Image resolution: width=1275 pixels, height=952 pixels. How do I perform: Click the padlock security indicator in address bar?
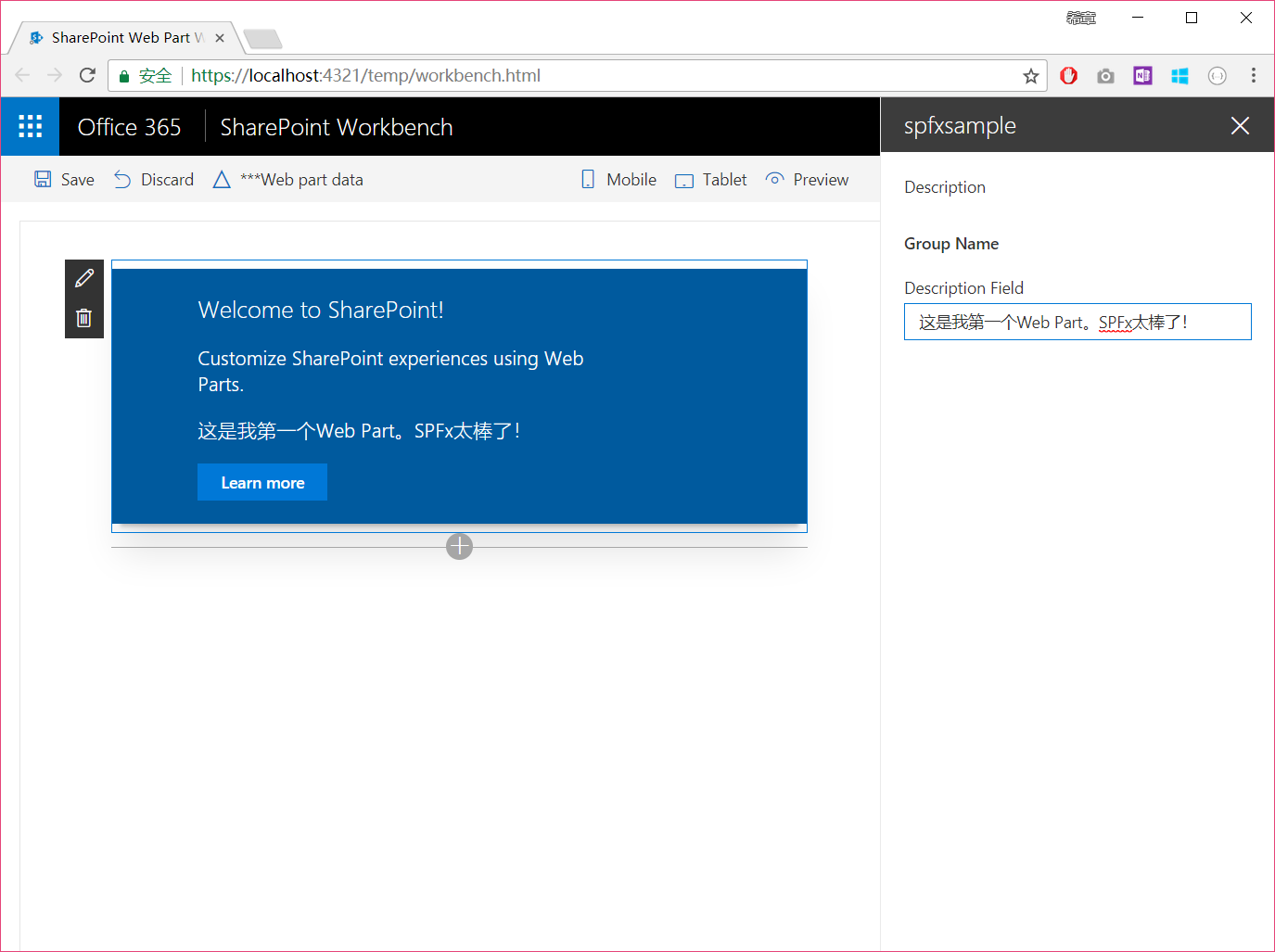pyautogui.click(x=124, y=75)
